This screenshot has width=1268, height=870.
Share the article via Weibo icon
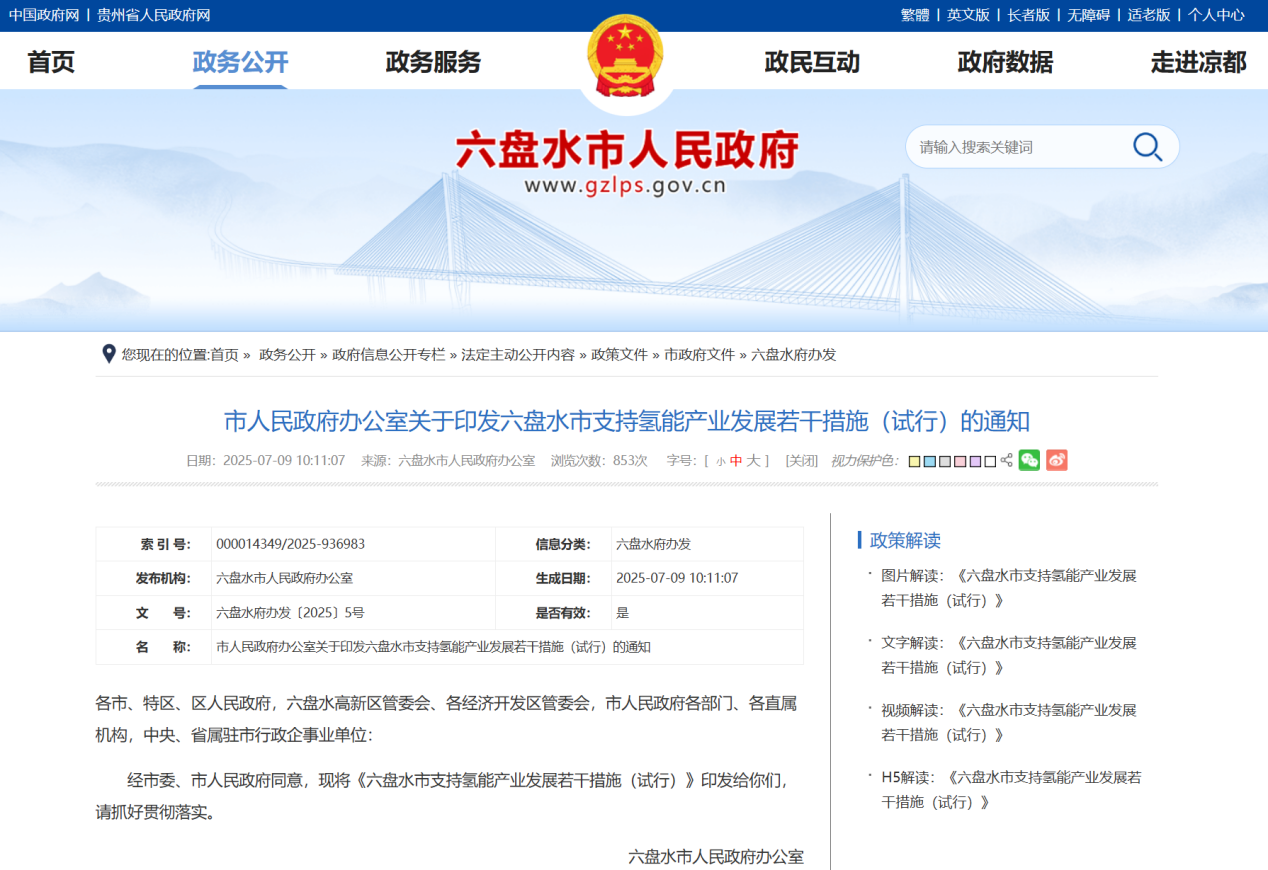(1057, 460)
